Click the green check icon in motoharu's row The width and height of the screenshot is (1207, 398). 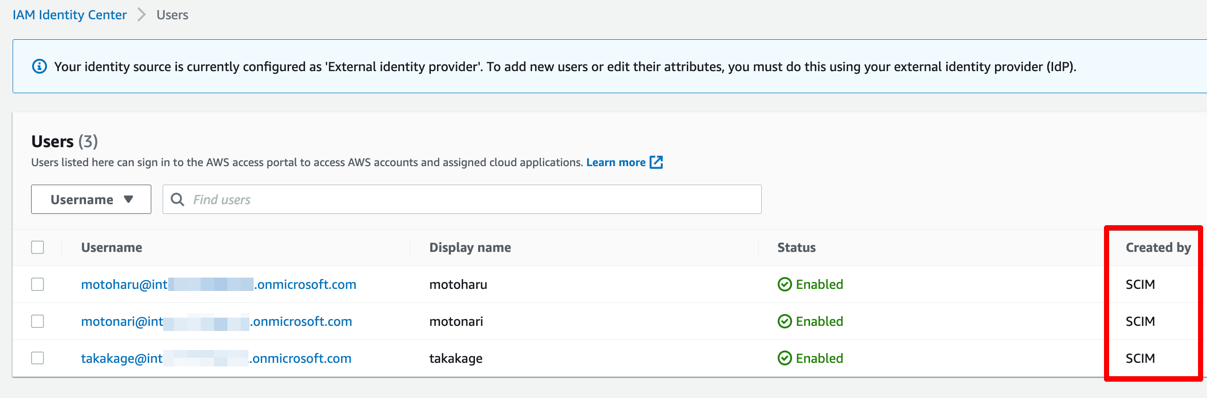pyautogui.click(x=785, y=284)
